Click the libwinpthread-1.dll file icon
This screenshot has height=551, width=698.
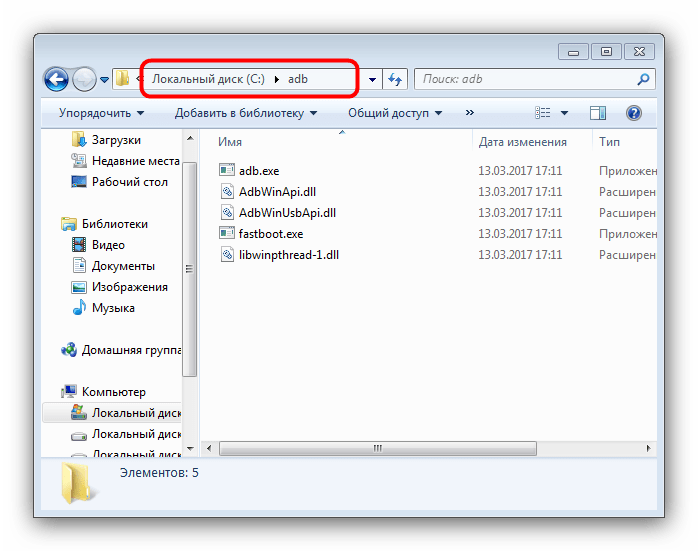(x=227, y=254)
